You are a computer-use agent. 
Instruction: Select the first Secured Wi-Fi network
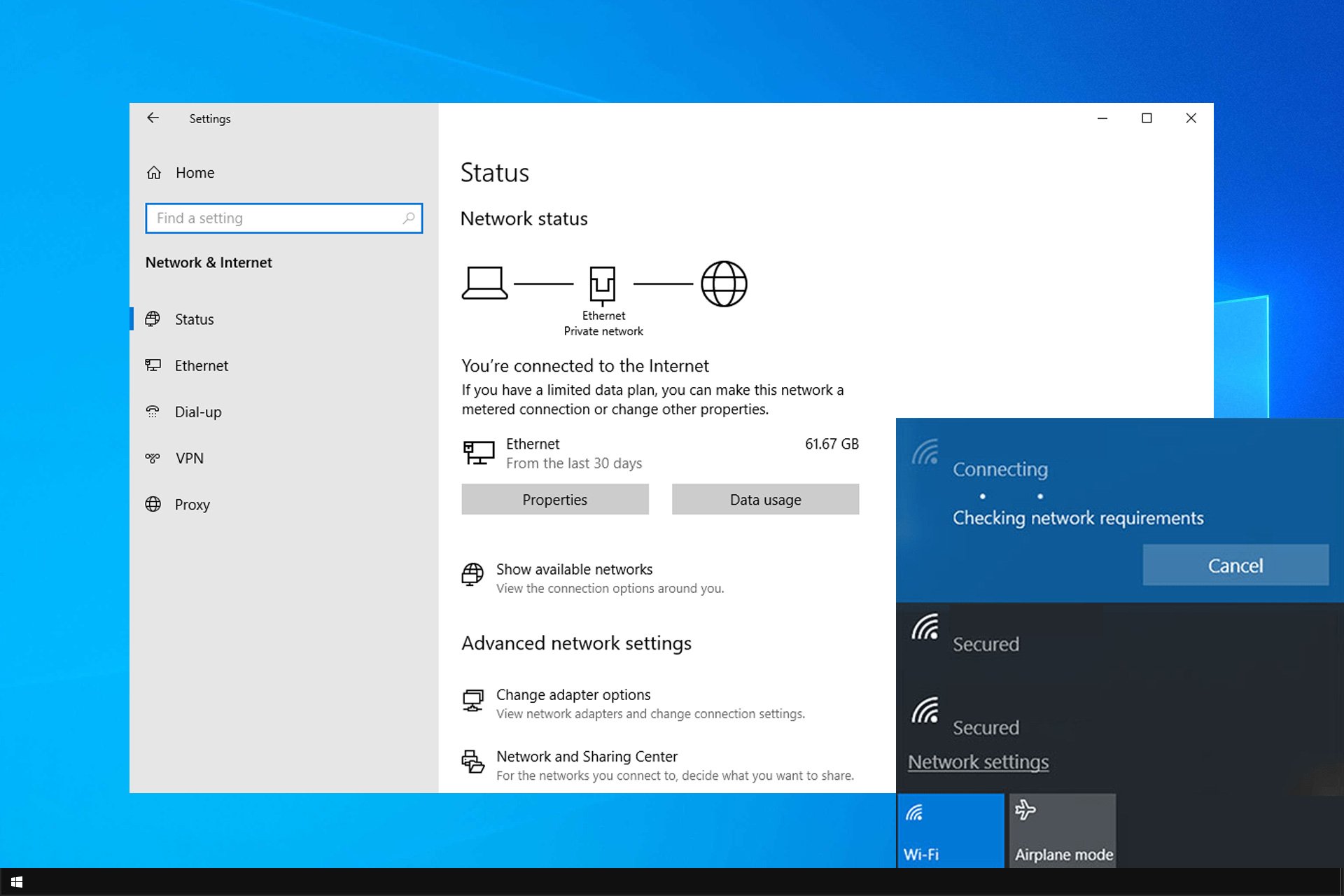[1120, 633]
